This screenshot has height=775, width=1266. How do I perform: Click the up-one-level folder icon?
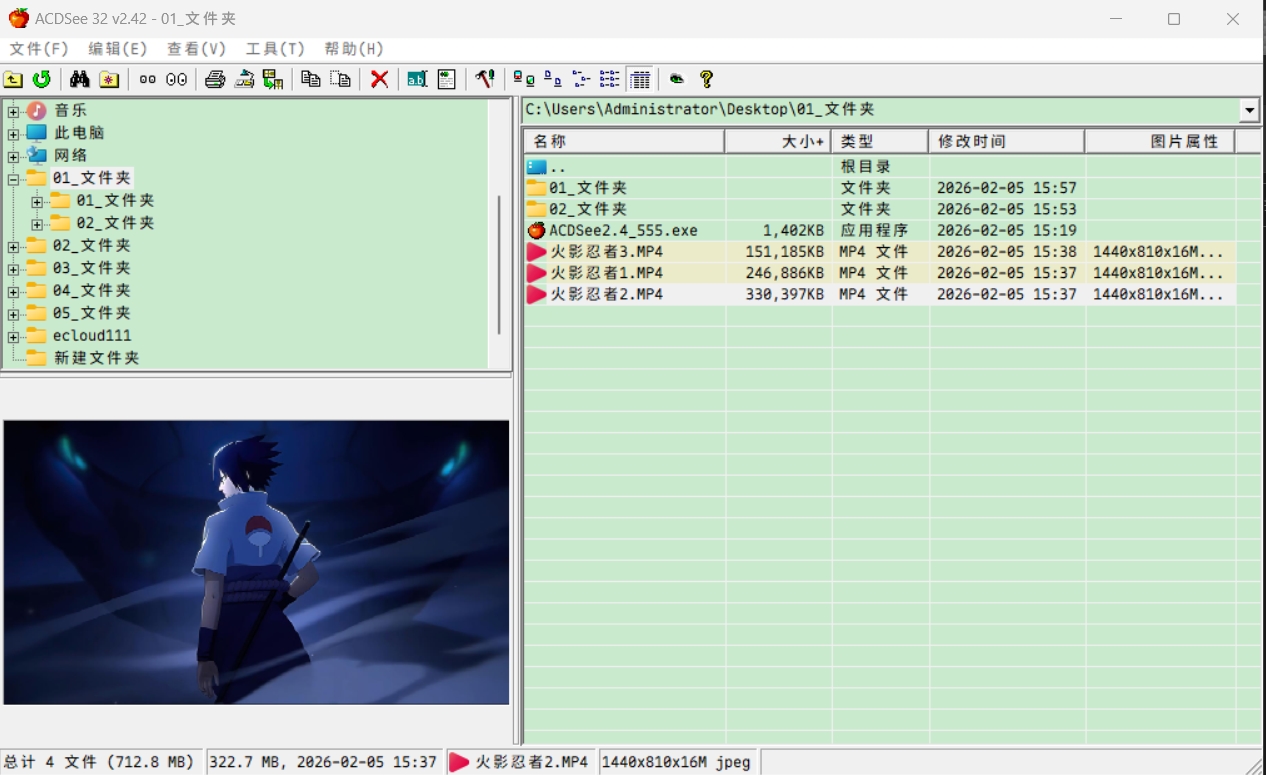[x=13, y=79]
